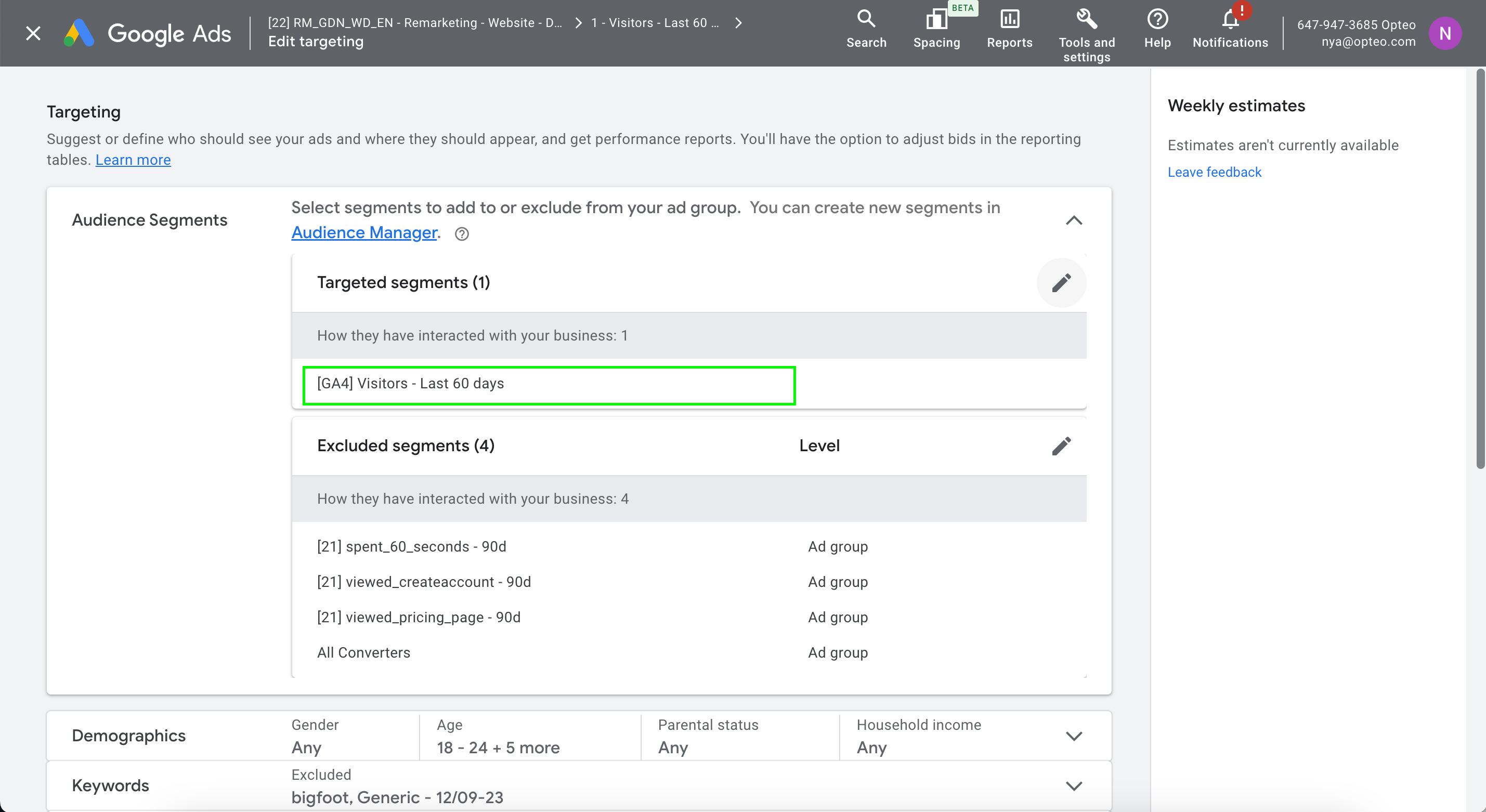
Task: Edit Targeted segments with pencil icon
Action: tap(1061, 283)
